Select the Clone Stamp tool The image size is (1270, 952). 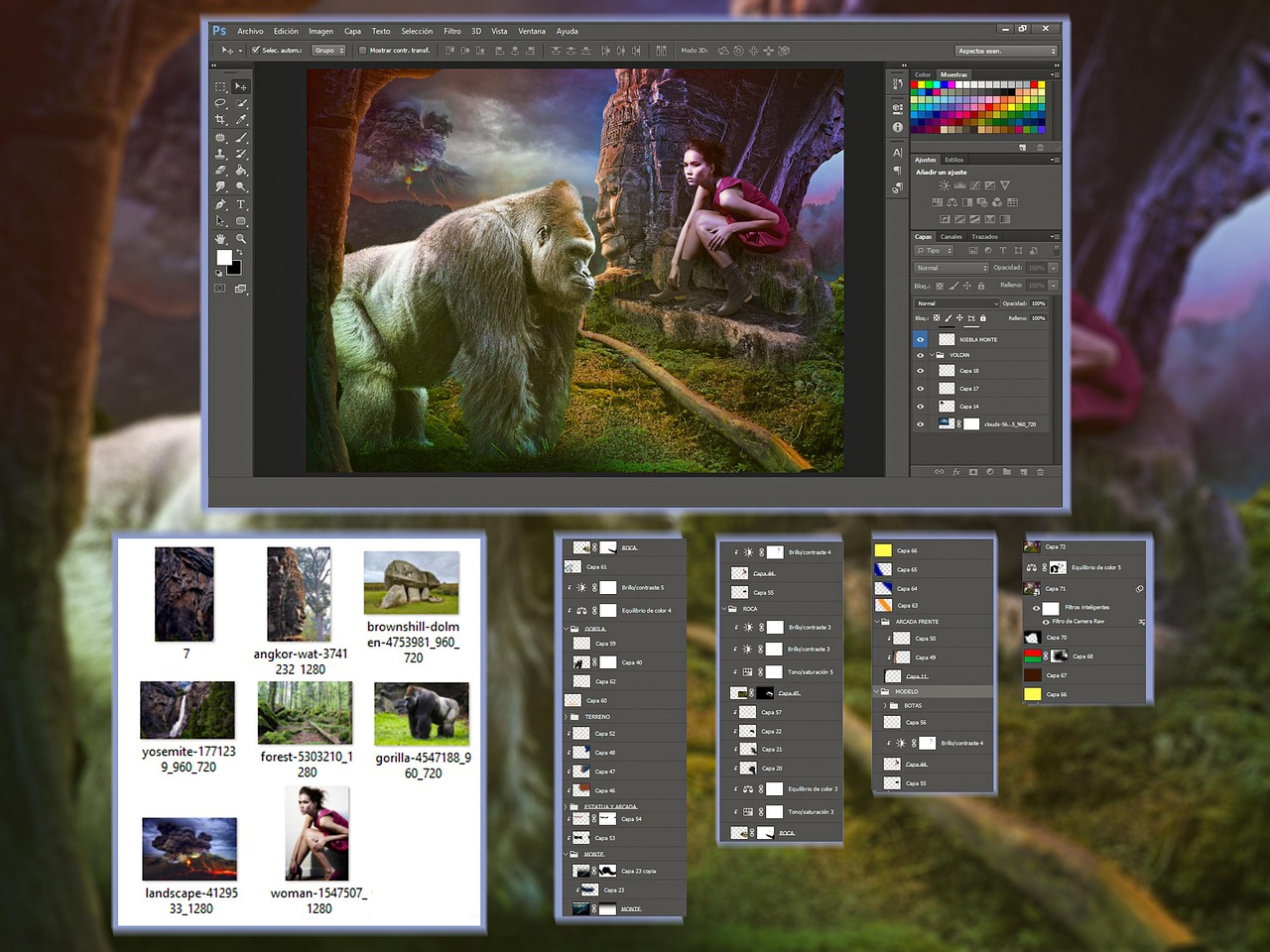(x=220, y=154)
